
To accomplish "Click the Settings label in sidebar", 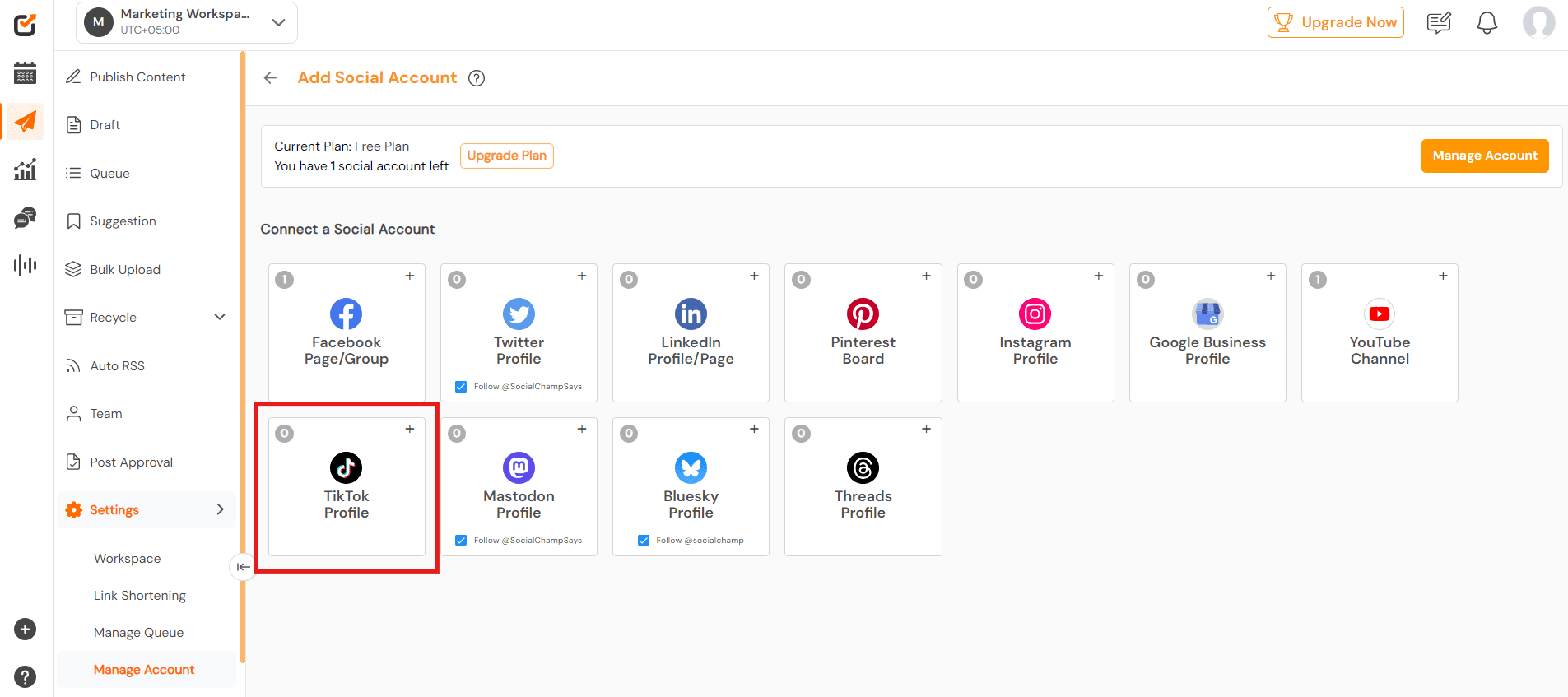I will (114, 510).
